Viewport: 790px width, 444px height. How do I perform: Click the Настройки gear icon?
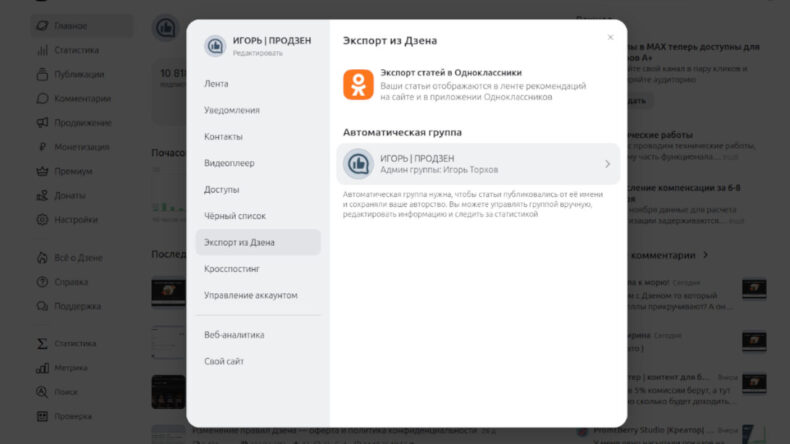tap(42, 219)
